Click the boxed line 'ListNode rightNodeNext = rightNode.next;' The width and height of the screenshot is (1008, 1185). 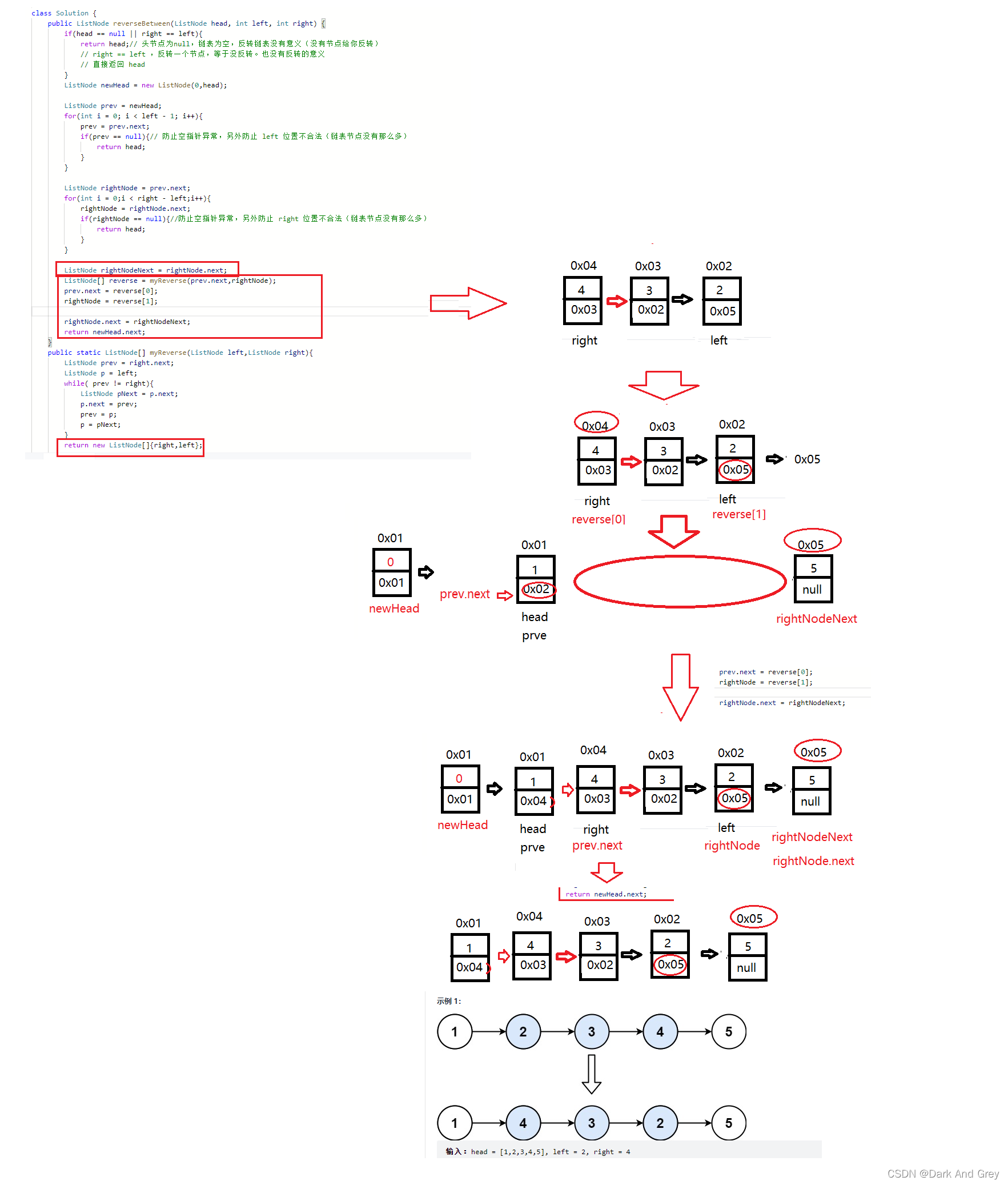point(146,270)
